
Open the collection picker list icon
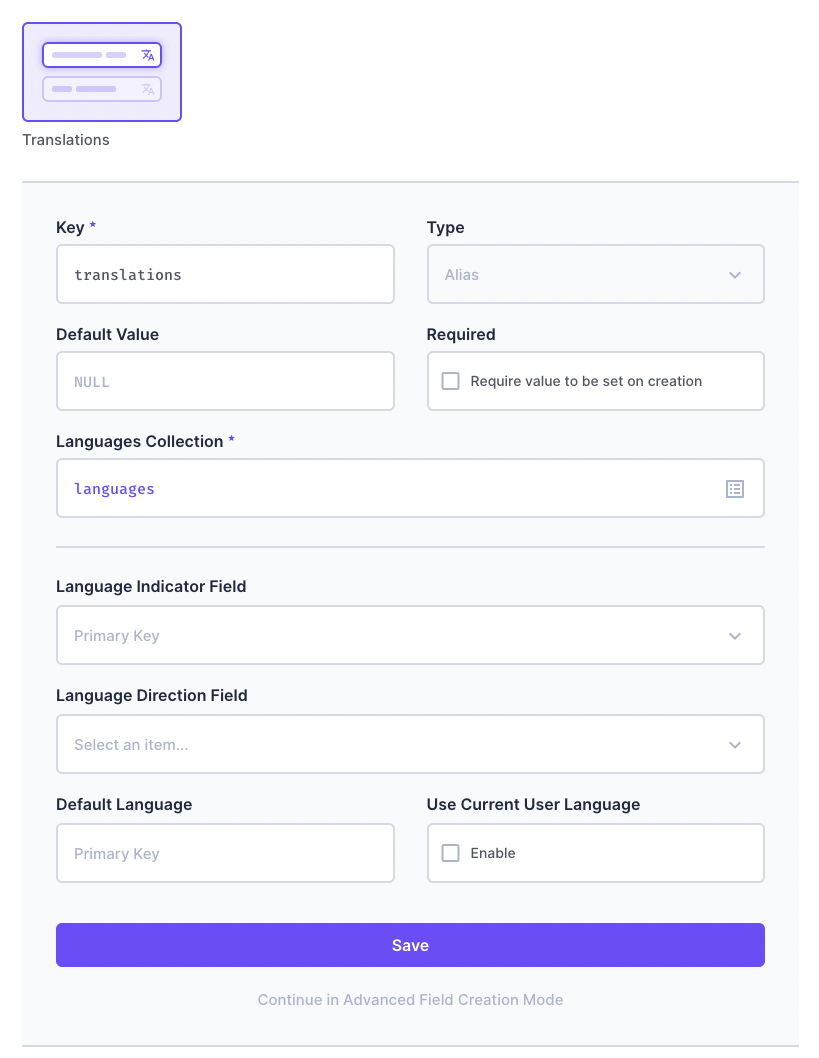click(735, 488)
